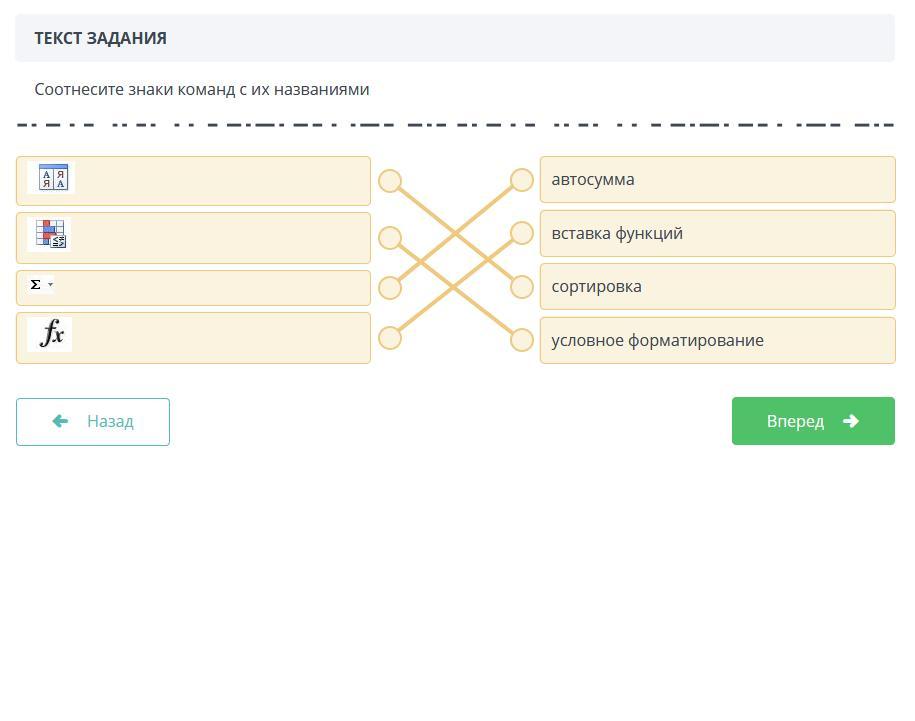
Task: Click the автосумма answer box
Action: 717,180
